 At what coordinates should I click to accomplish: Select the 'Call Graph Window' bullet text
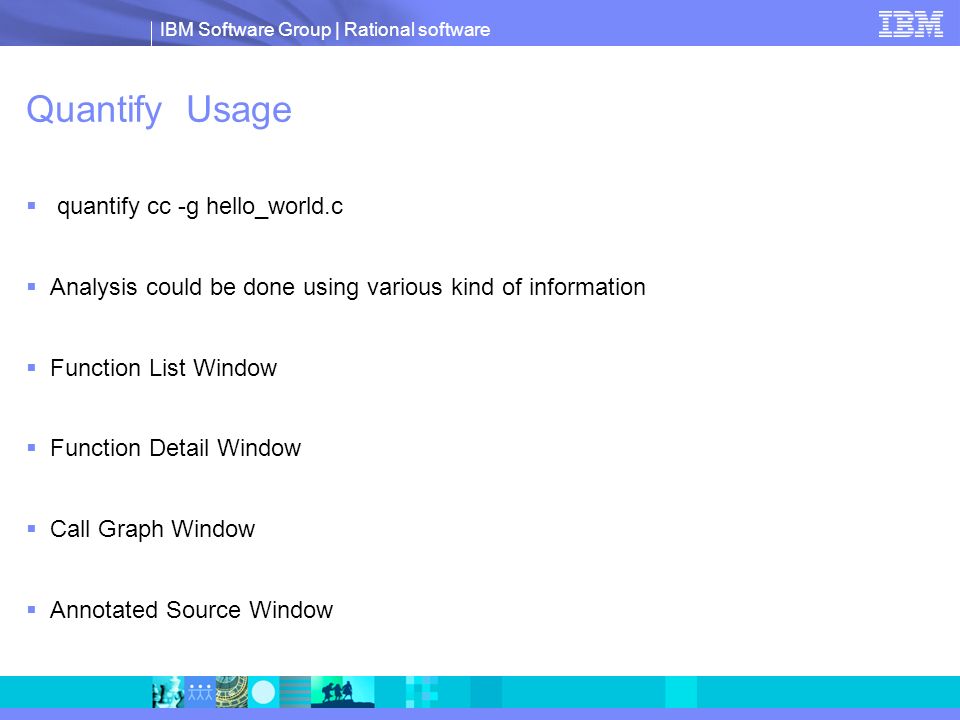tap(152, 530)
